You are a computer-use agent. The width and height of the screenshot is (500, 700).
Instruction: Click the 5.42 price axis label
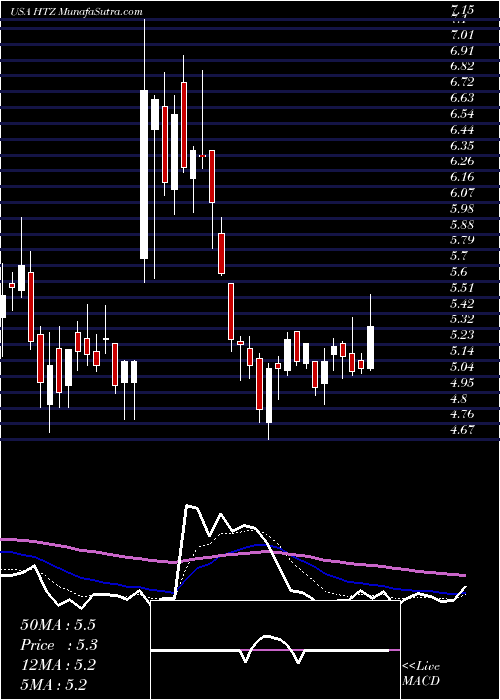462,304
